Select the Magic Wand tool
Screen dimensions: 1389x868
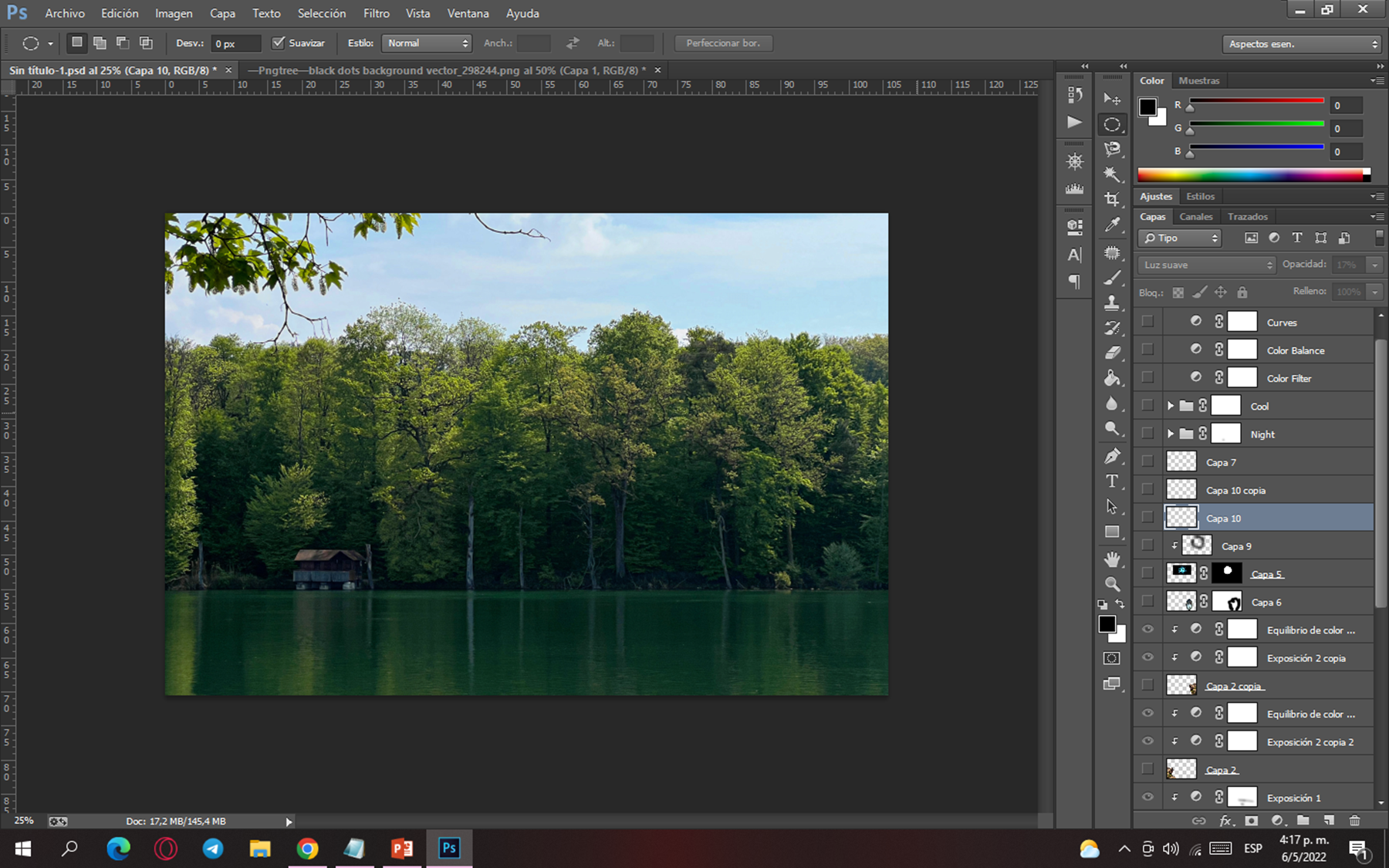1112,174
